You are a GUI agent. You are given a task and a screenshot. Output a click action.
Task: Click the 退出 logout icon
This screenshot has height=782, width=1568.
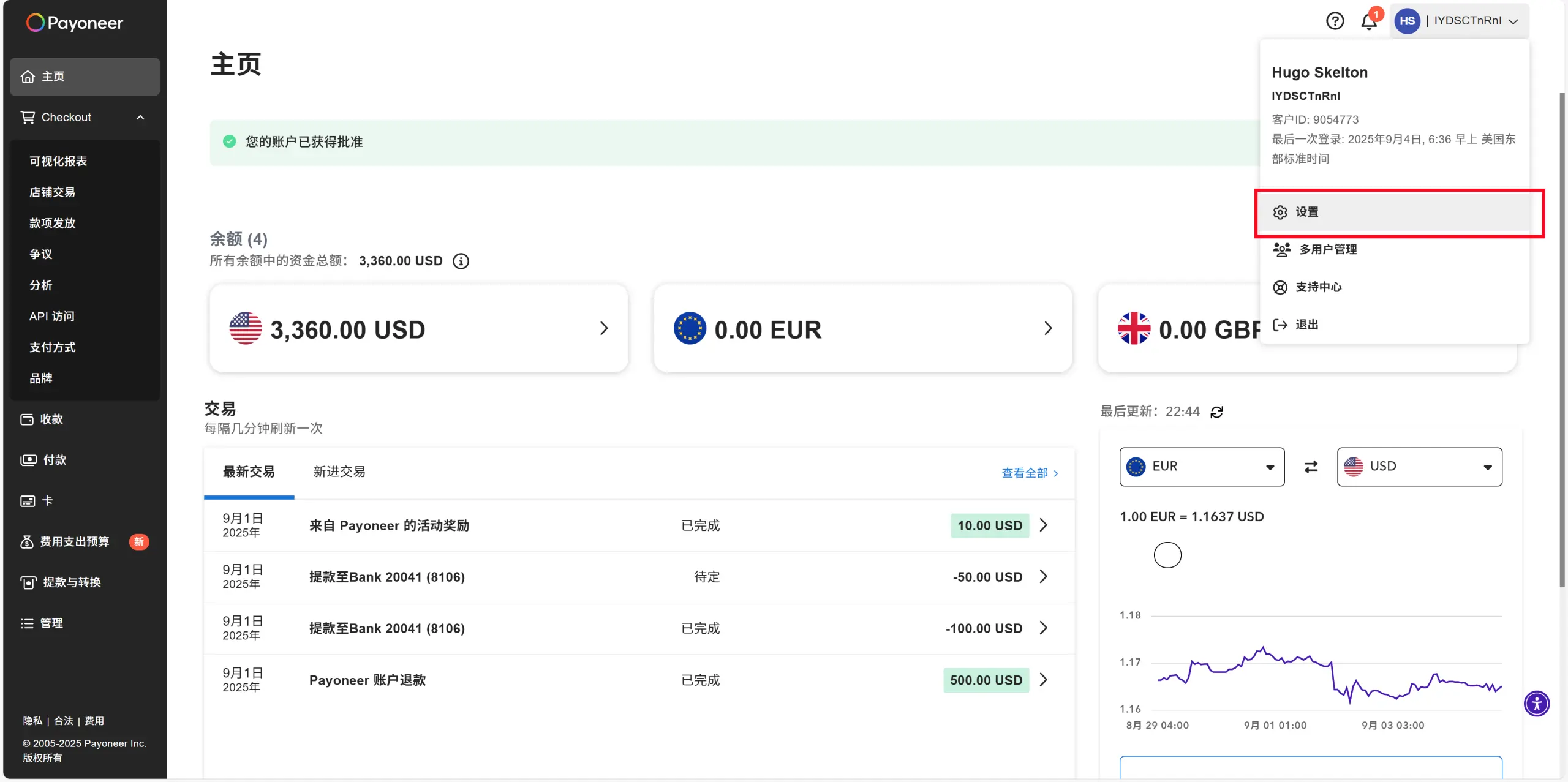[x=1280, y=325]
